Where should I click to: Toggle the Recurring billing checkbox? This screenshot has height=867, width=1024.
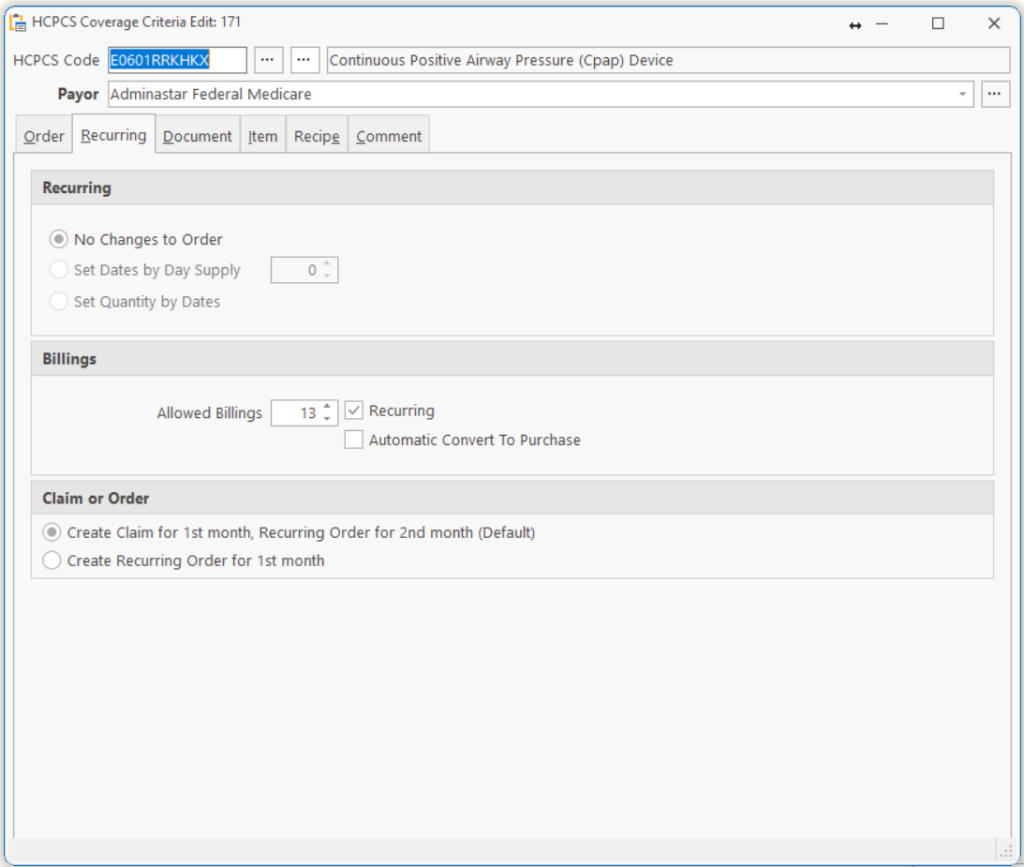point(353,411)
